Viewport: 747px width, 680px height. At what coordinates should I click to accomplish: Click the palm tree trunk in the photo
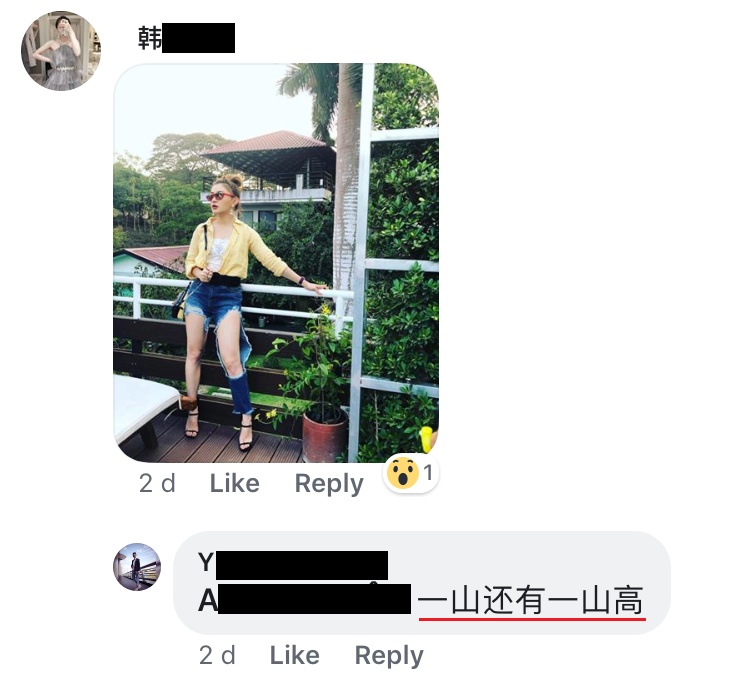tap(348, 191)
